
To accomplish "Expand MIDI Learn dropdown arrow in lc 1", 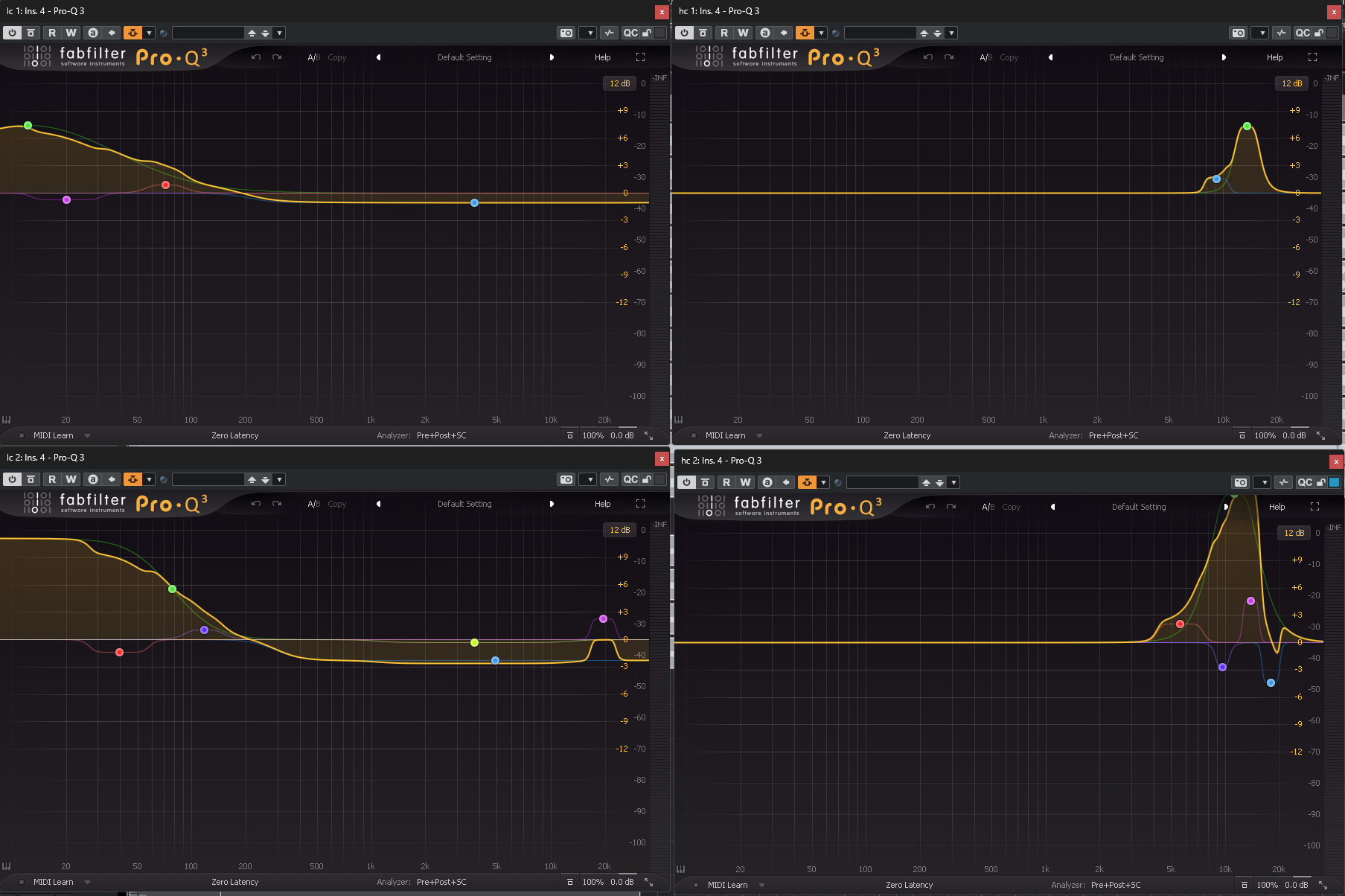I will click(x=87, y=435).
